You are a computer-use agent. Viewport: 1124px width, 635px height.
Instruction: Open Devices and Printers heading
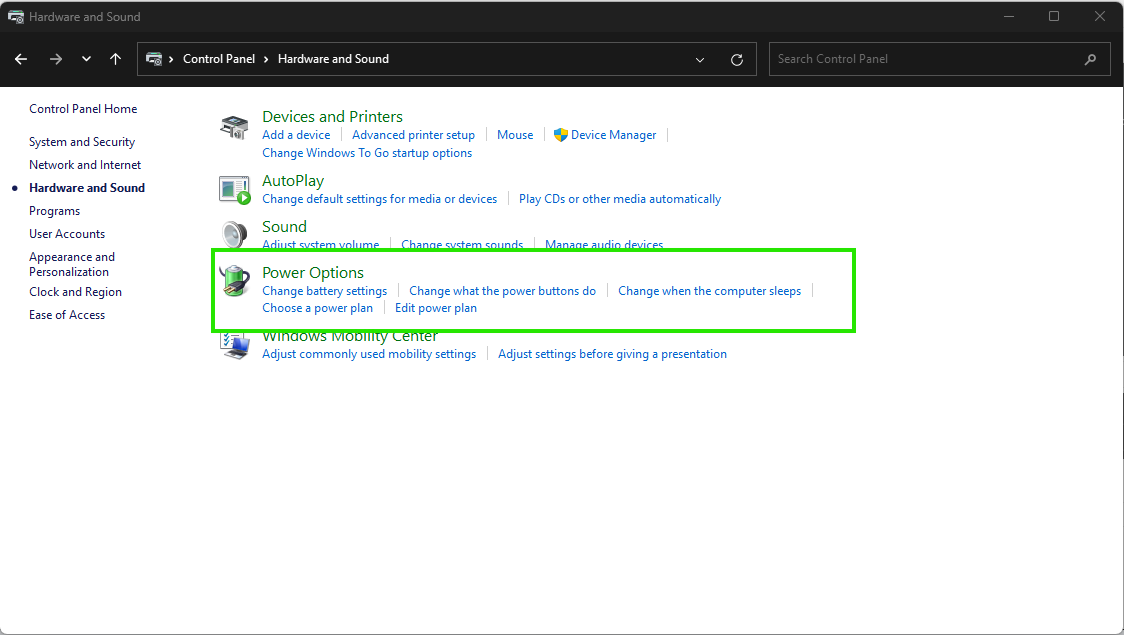[x=332, y=116]
